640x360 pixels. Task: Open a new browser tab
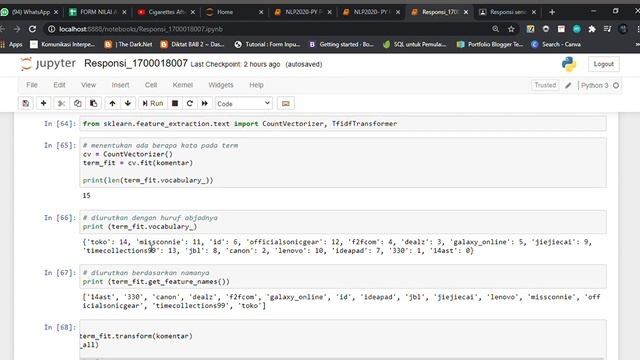coord(552,12)
